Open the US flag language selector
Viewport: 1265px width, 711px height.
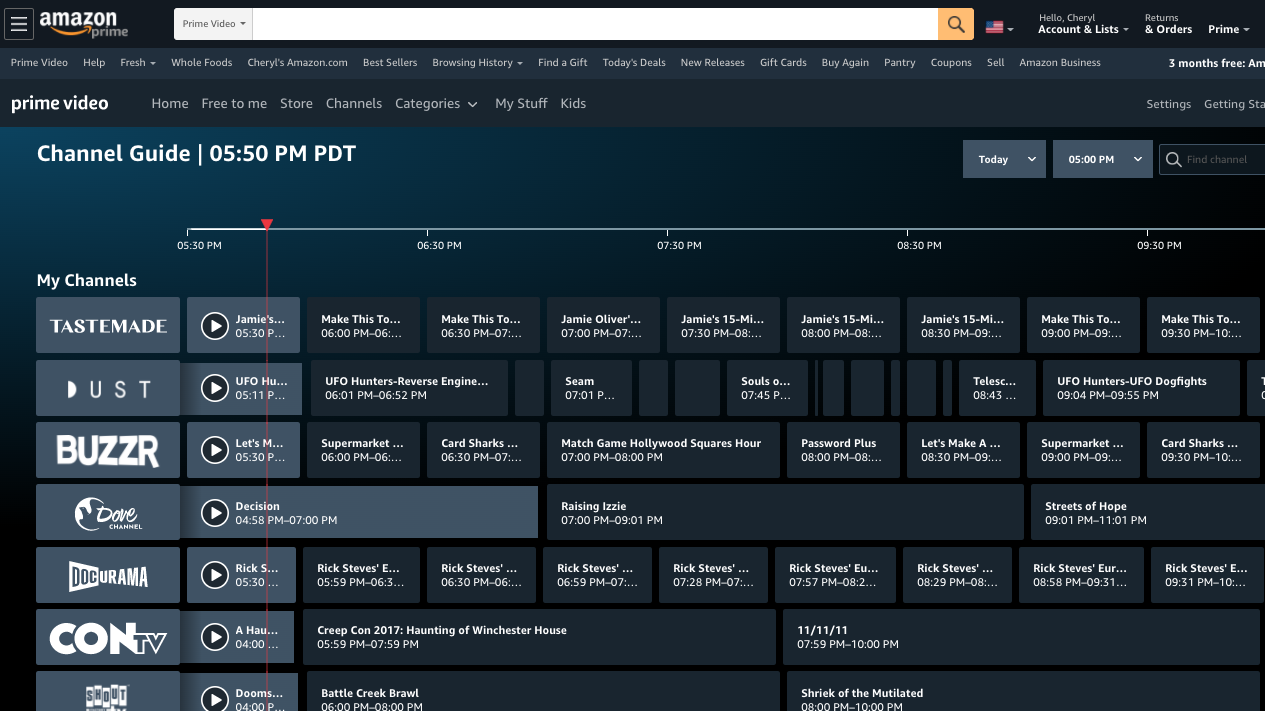click(x=999, y=28)
